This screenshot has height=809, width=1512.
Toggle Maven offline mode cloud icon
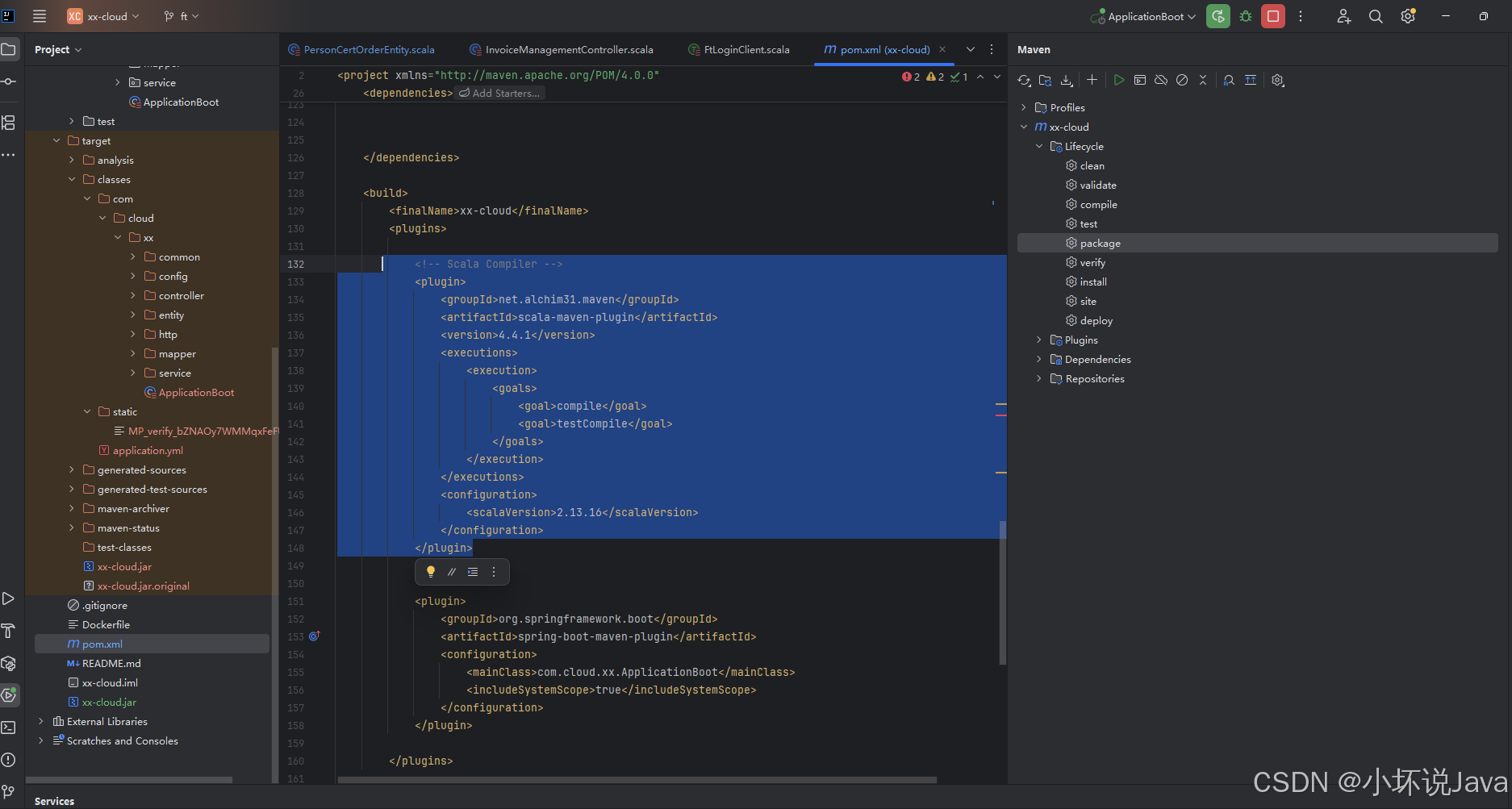pyautogui.click(x=1161, y=80)
